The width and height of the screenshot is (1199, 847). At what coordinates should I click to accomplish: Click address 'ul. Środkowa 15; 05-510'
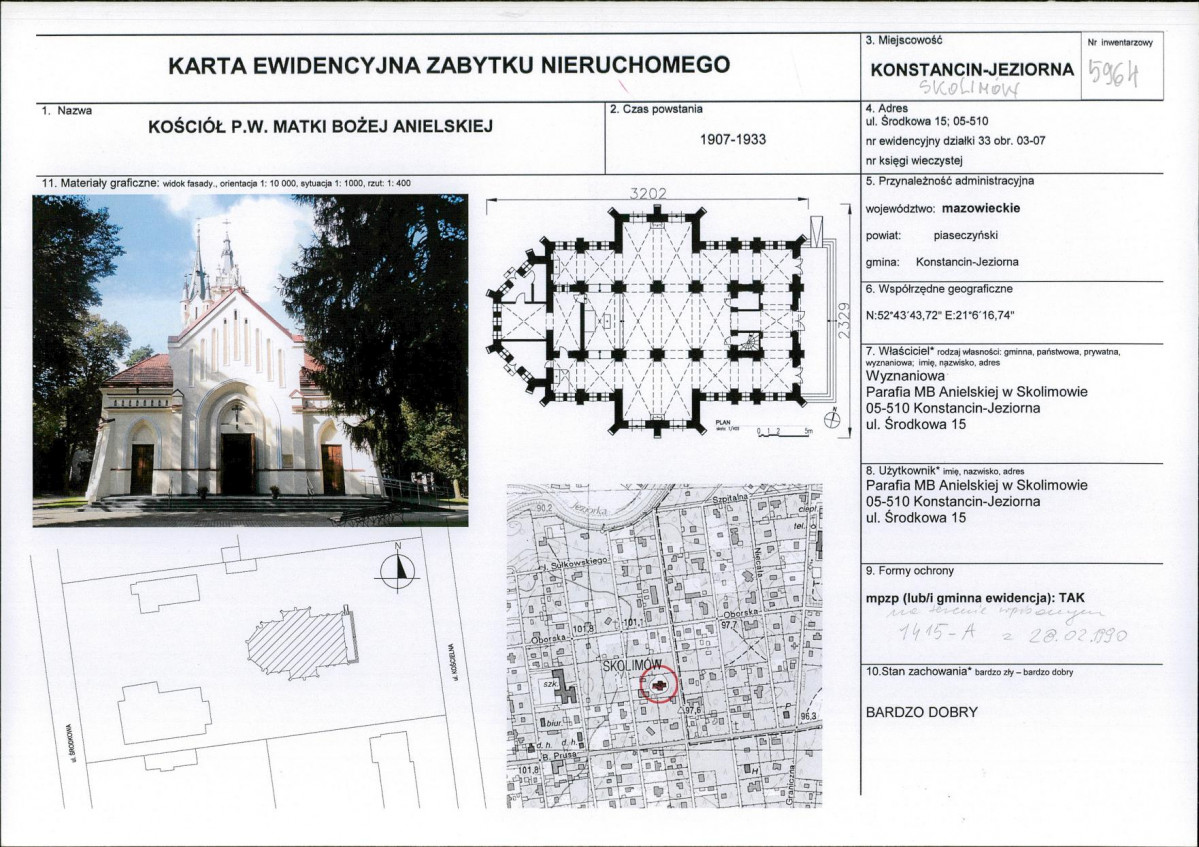(x=927, y=121)
